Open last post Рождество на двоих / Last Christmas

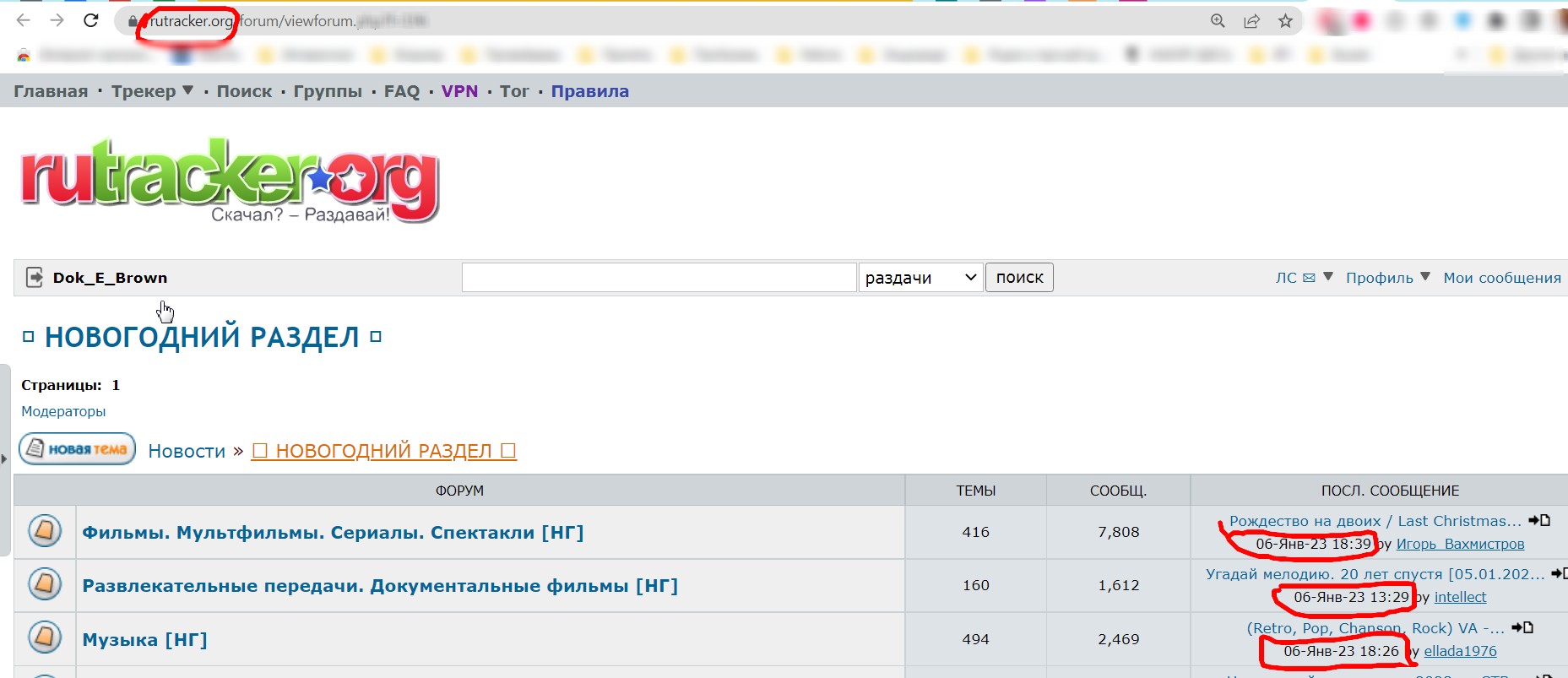(x=1375, y=521)
